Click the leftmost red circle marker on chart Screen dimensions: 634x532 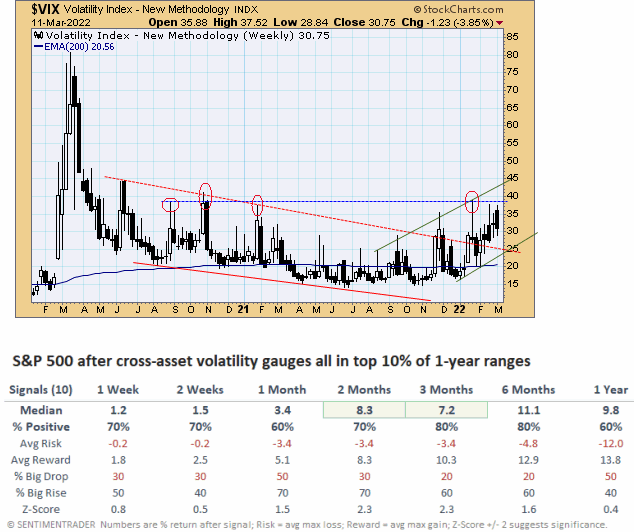point(170,204)
